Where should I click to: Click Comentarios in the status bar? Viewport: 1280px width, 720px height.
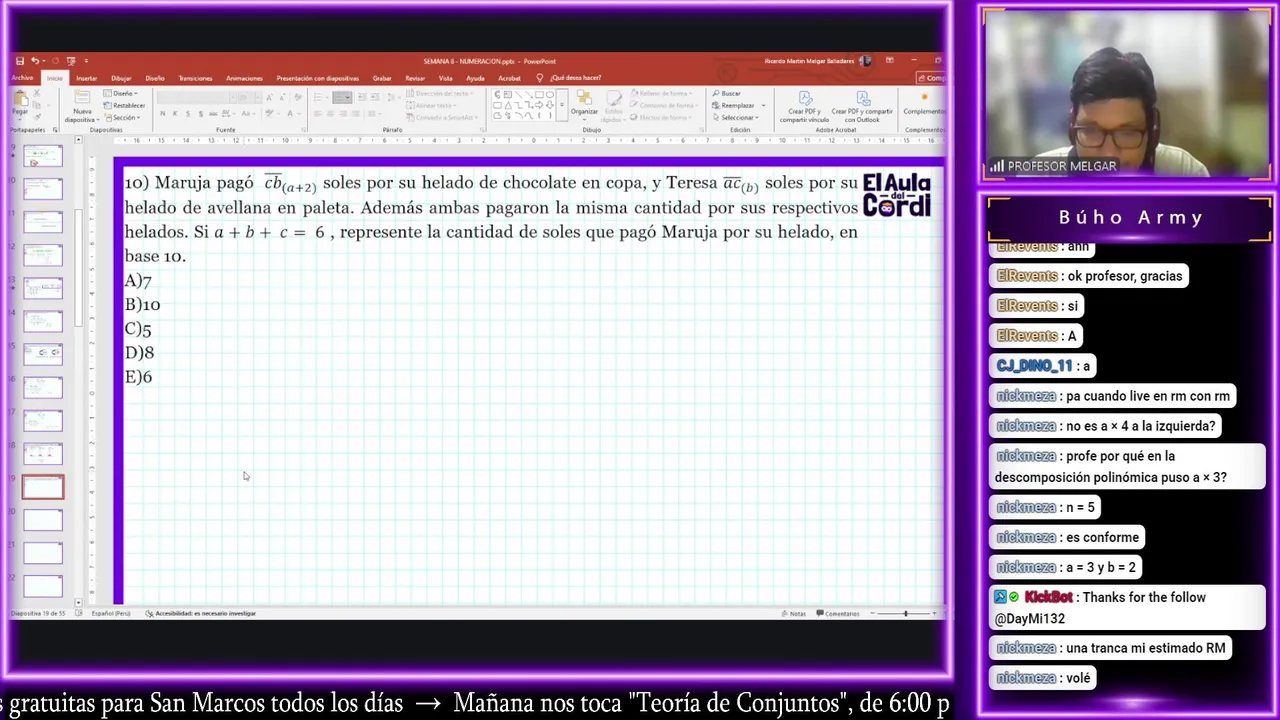point(838,613)
